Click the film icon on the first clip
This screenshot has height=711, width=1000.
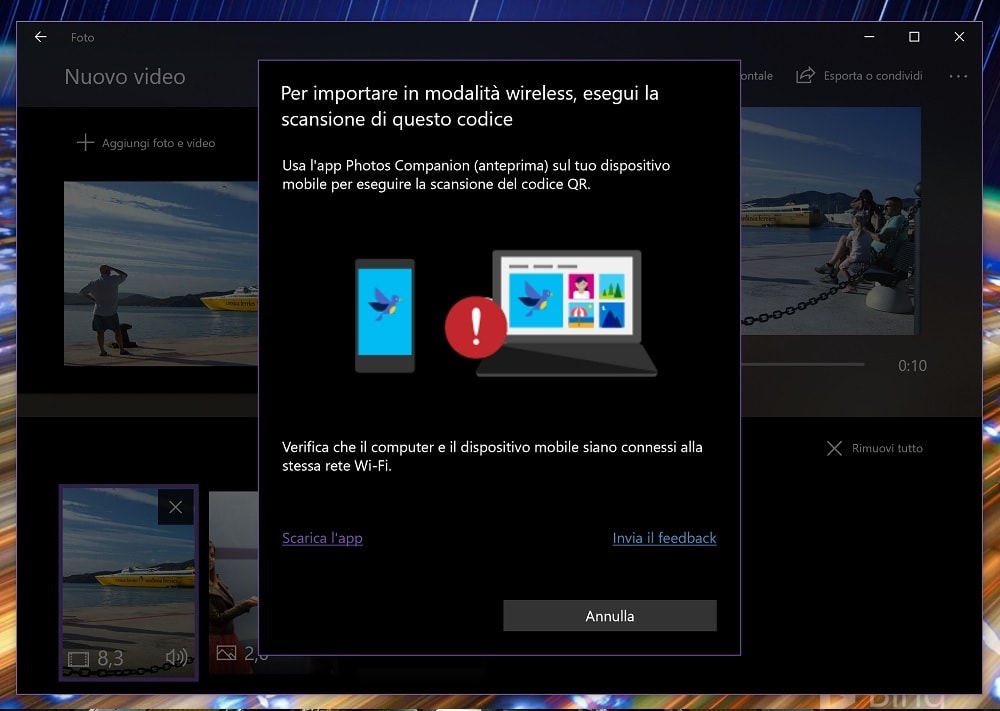pos(78,659)
